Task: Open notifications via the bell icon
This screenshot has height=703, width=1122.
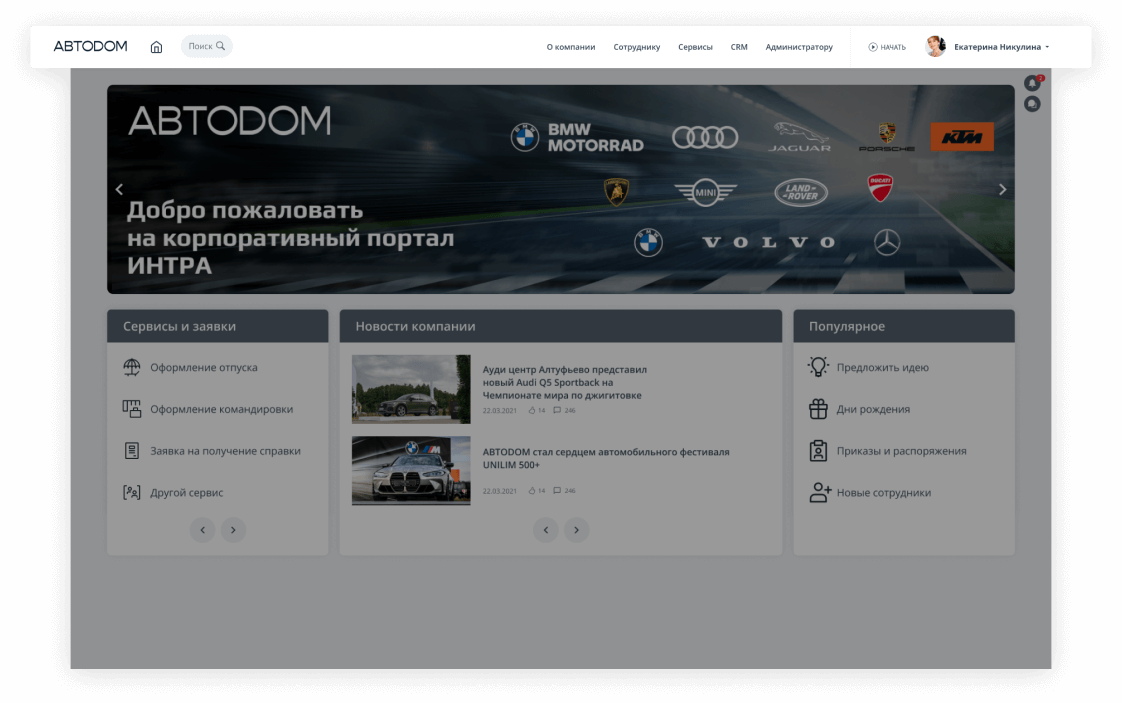Action: (1032, 83)
